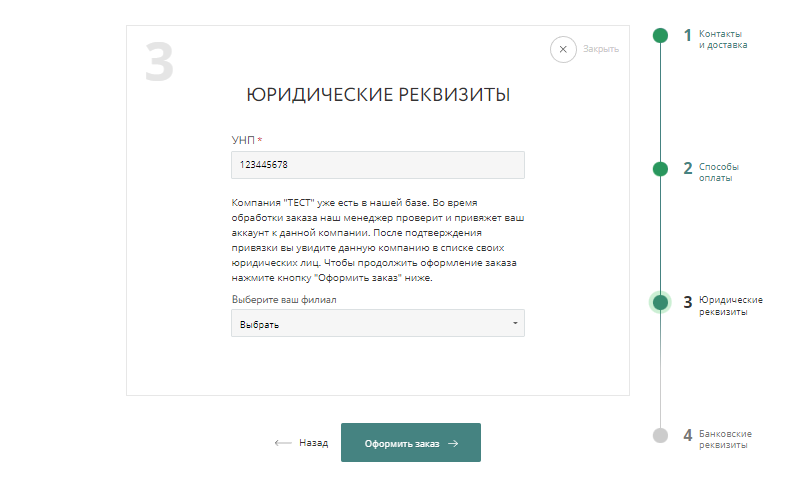Click the 'Закрыть' close label

click(601, 49)
